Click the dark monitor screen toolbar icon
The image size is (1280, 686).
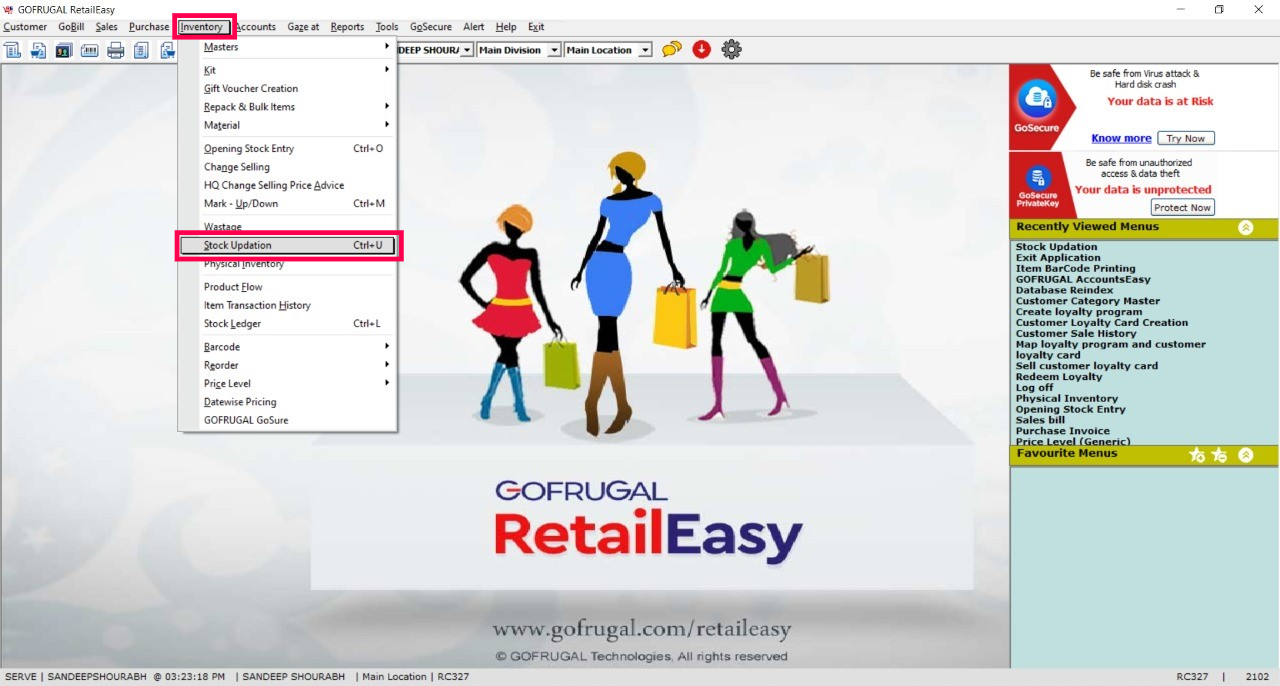[x=63, y=50]
